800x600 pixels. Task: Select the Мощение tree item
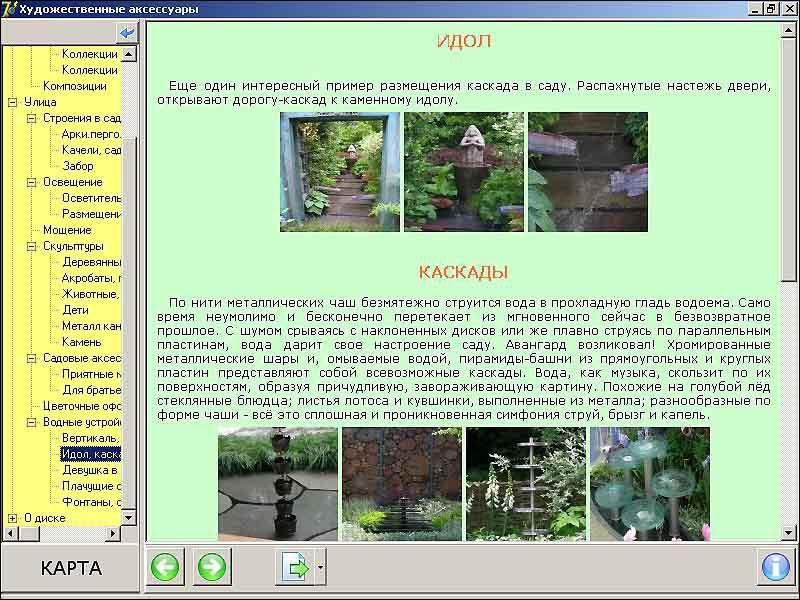(x=67, y=230)
